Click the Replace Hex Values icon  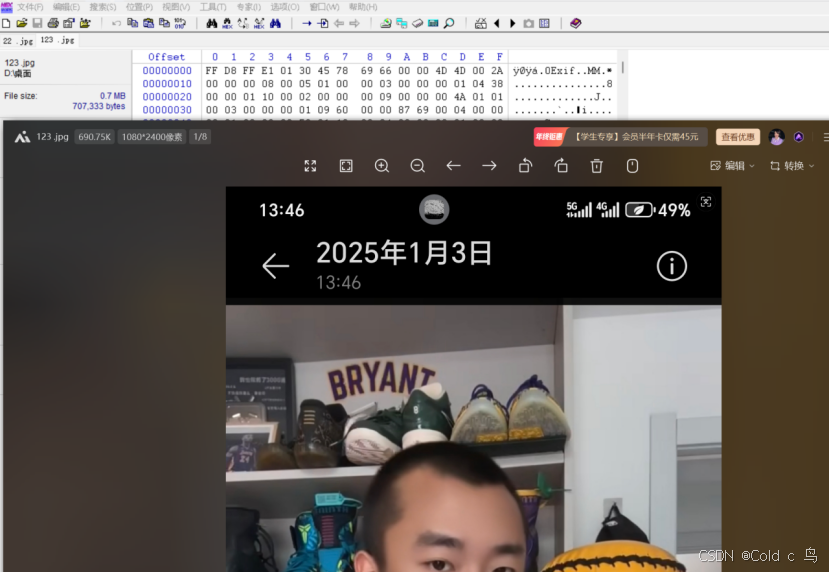[259, 23]
